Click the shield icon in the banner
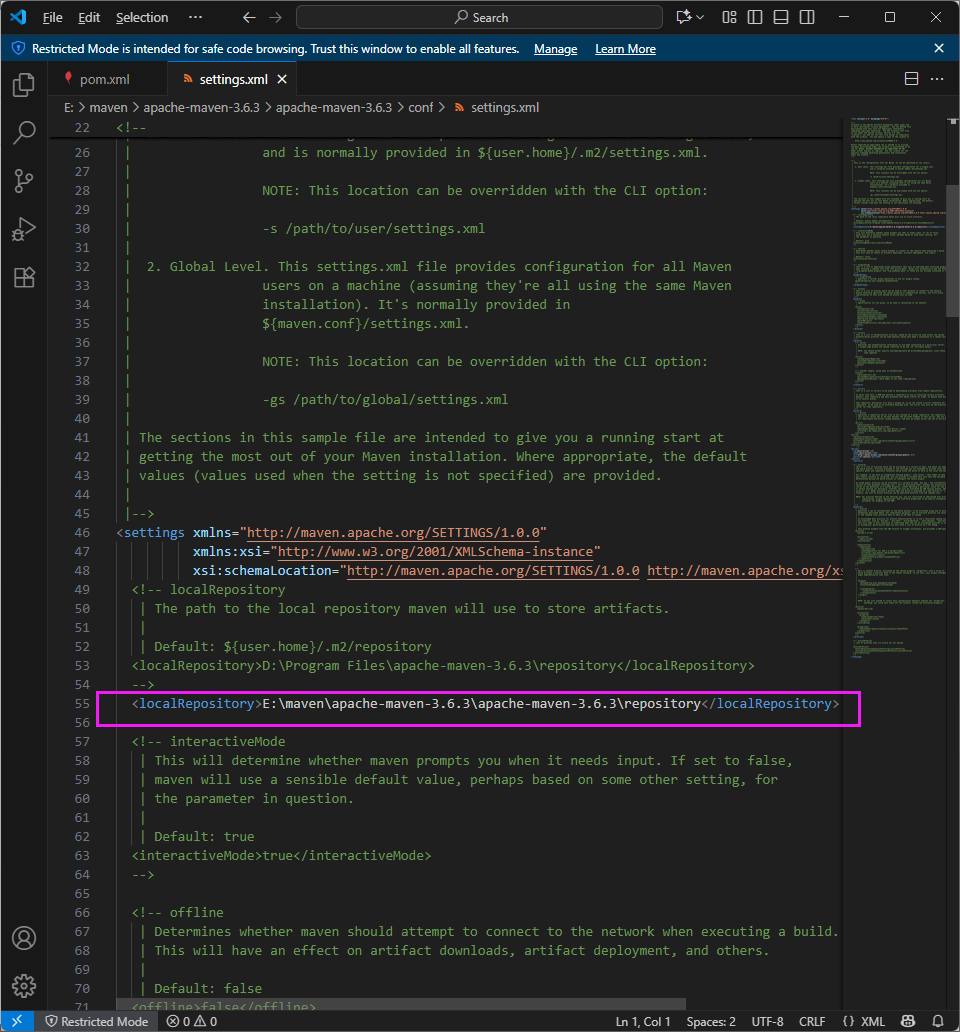The image size is (960, 1032). (18, 48)
